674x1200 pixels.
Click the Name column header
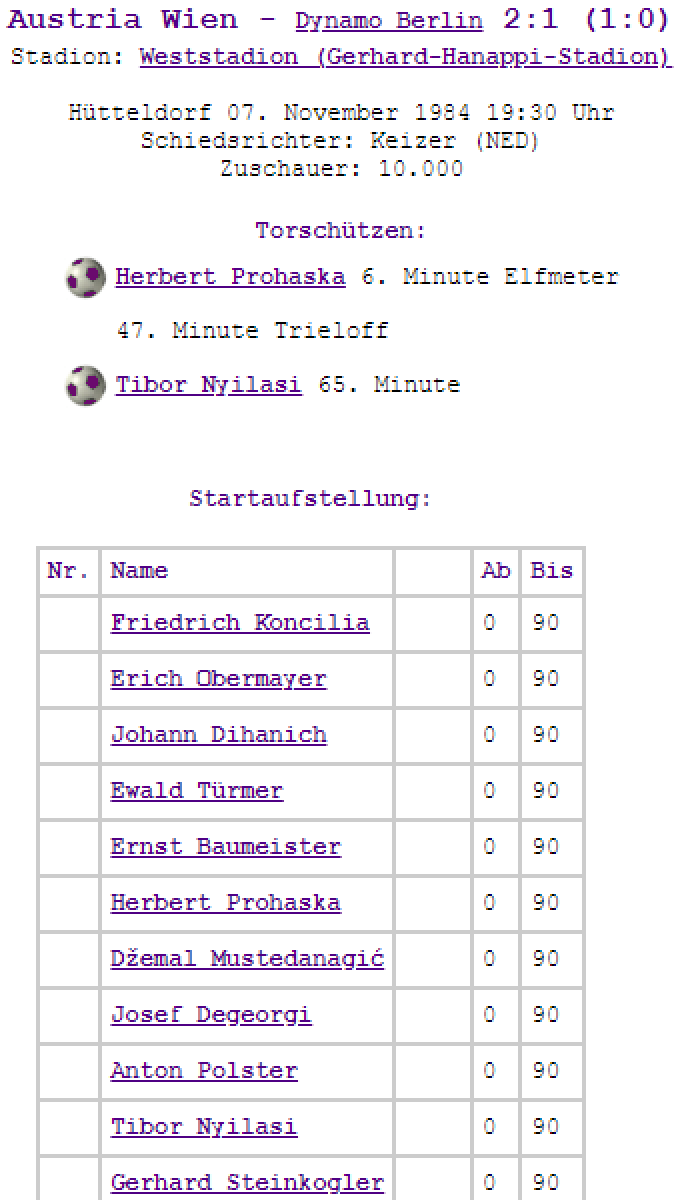pyautogui.click(x=139, y=571)
